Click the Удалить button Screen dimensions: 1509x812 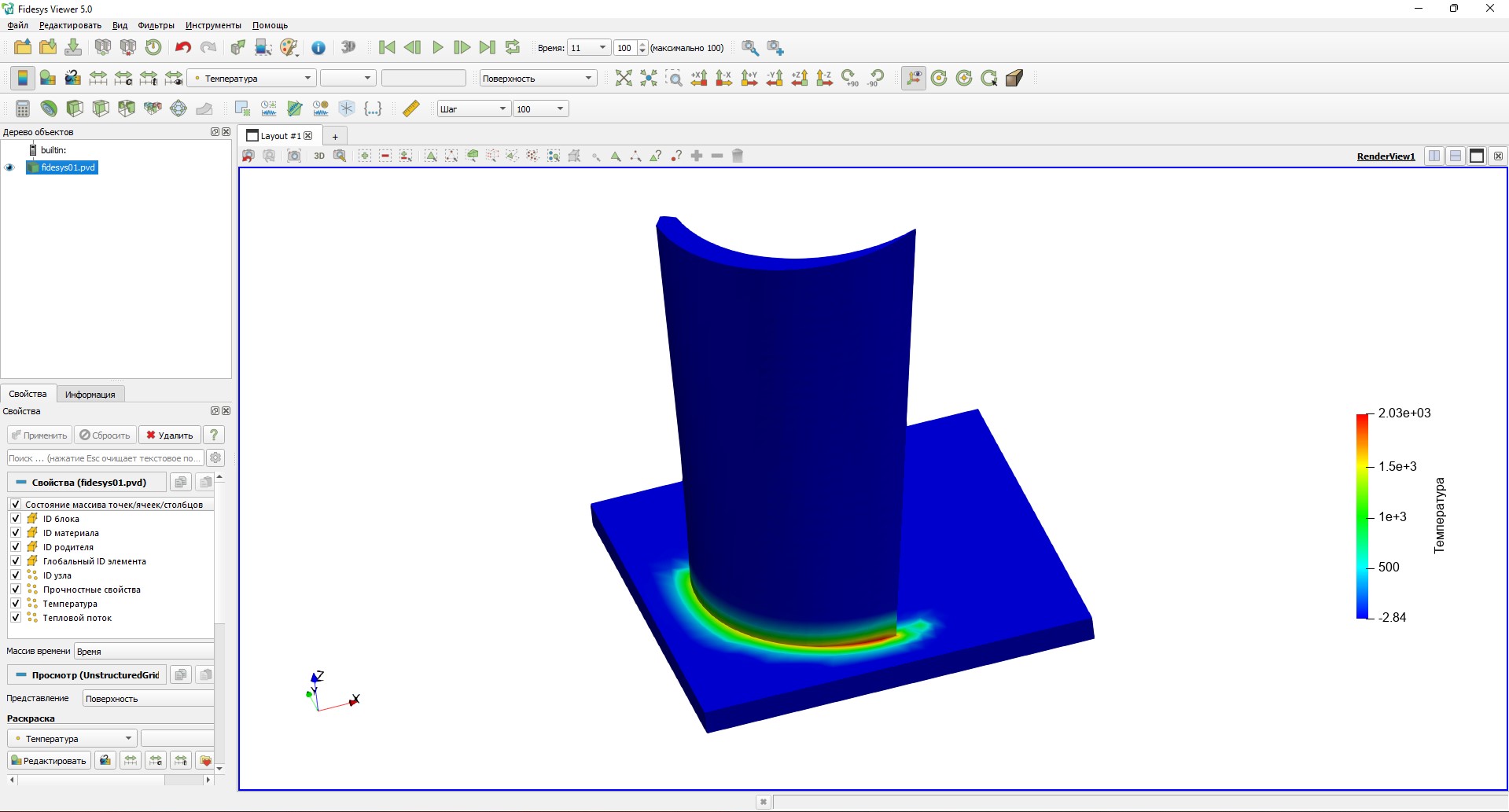(x=169, y=435)
